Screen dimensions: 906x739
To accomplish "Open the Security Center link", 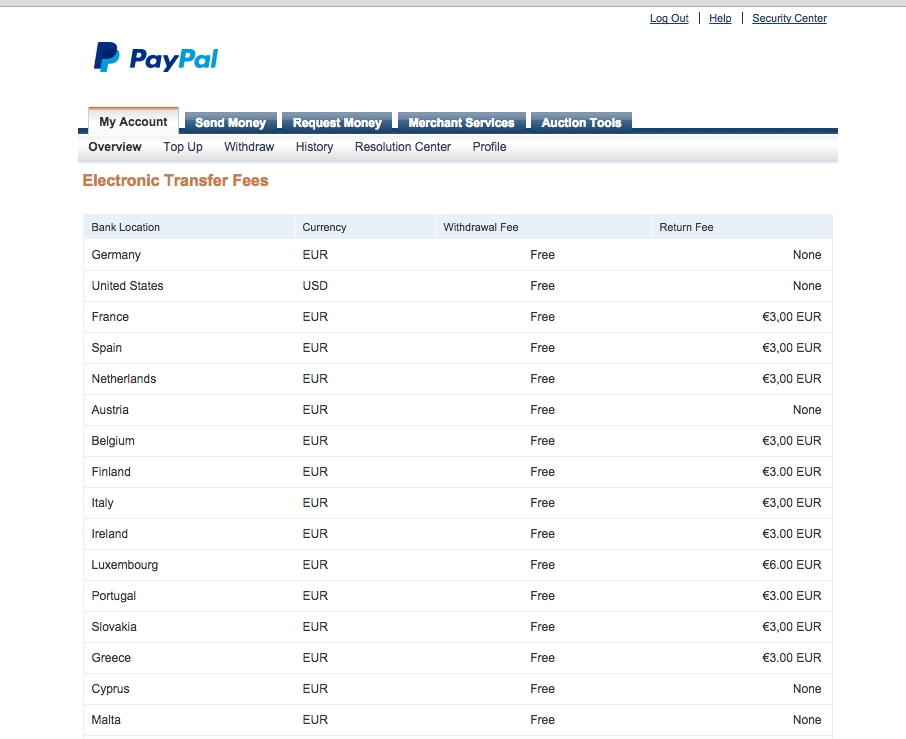I will [x=789, y=18].
